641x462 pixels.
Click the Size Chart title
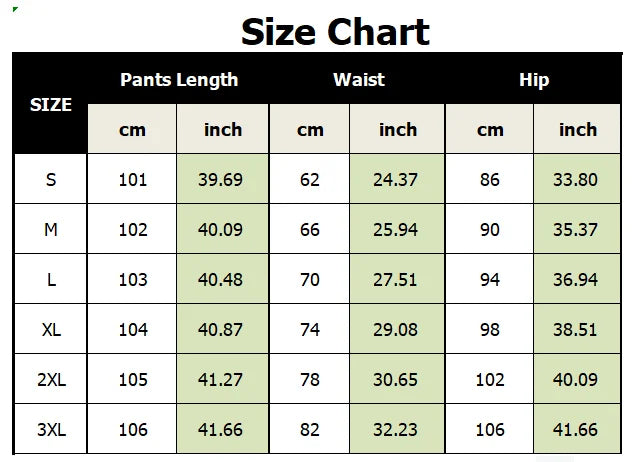pyautogui.click(x=335, y=32)
